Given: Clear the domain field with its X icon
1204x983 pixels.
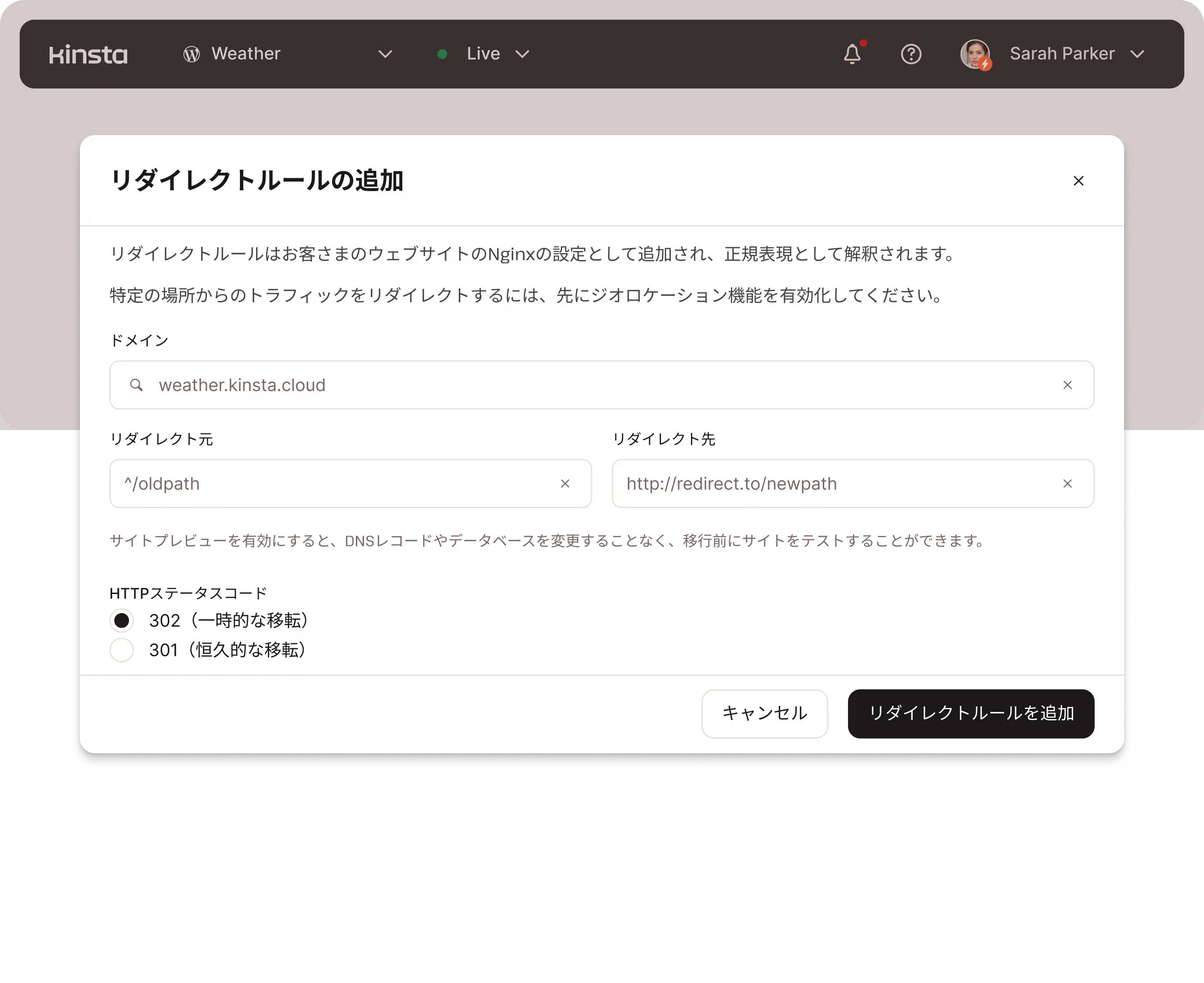Looking at the screenshot, I should 1067,385.
